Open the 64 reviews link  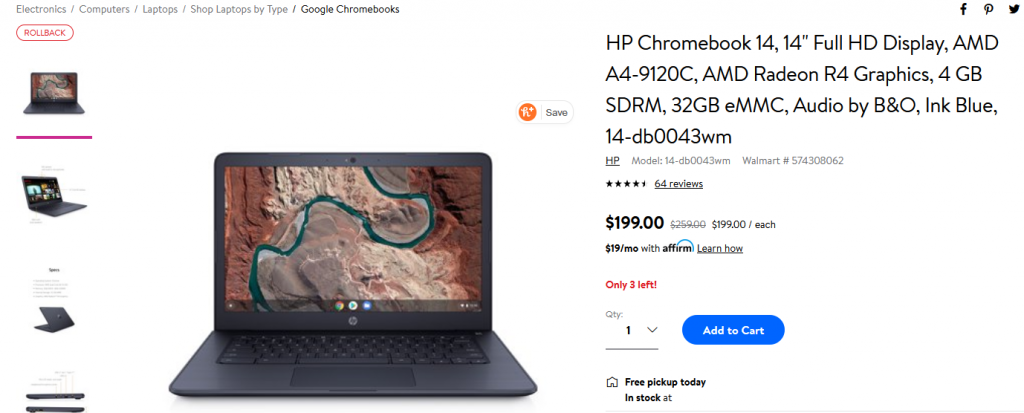pyautogui.click(x=679, y=184)
